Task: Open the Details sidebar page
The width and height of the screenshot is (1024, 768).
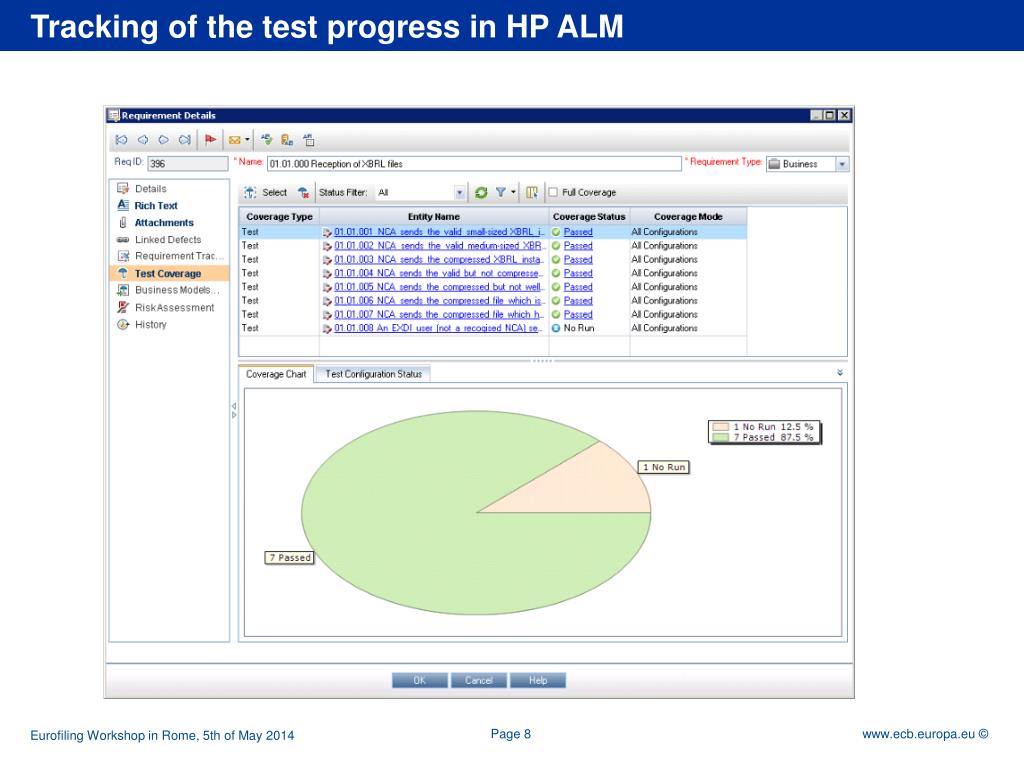Action: [151, 189]
